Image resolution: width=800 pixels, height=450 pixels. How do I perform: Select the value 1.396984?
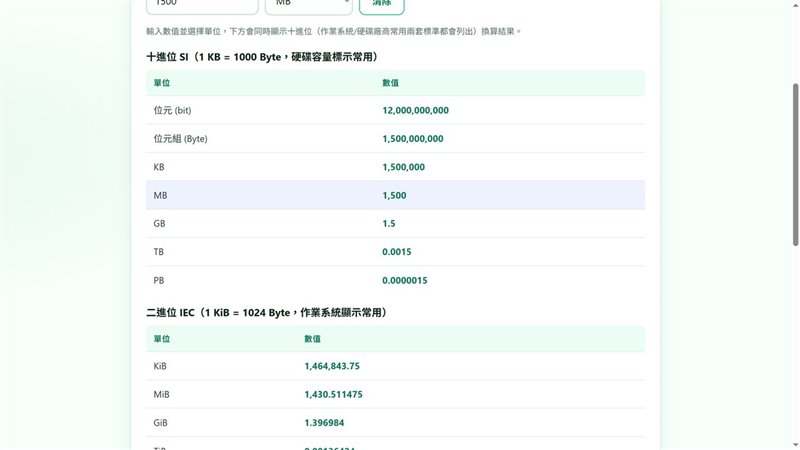point(324,423)
